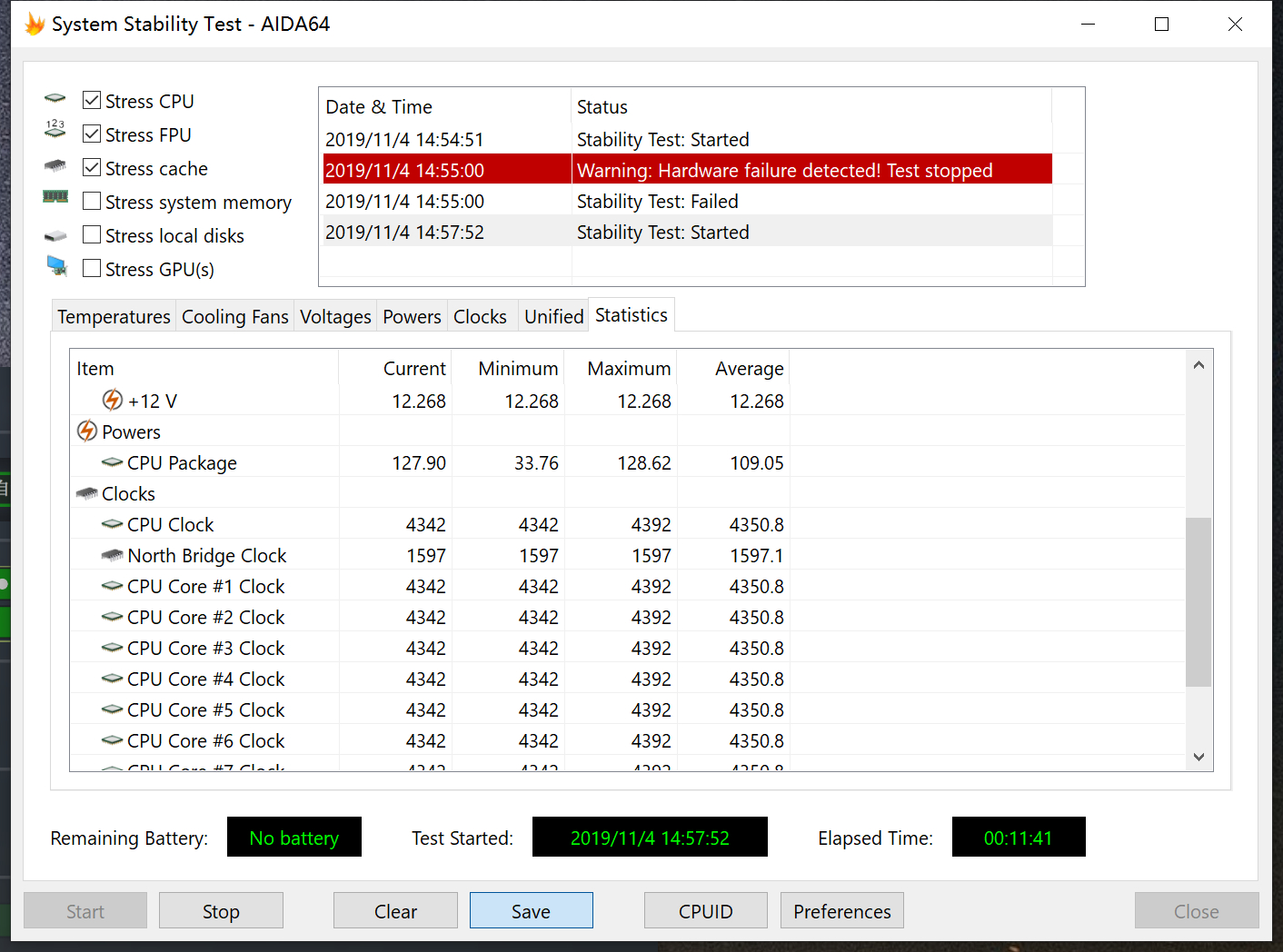Select the Hardware failure detected warning row
1283x952 pixels.
[x=688, y=170]
